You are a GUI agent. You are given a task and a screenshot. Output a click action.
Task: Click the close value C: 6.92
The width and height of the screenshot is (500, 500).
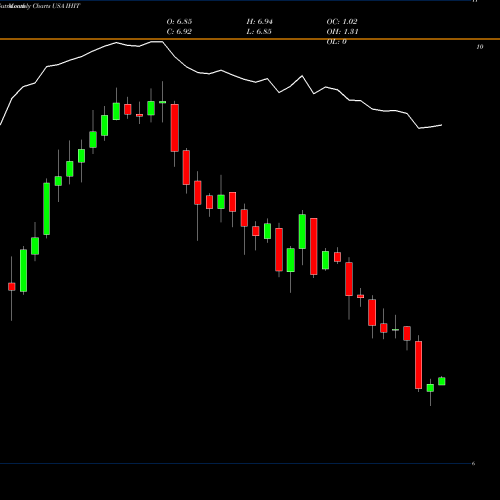tap(179, 32)
